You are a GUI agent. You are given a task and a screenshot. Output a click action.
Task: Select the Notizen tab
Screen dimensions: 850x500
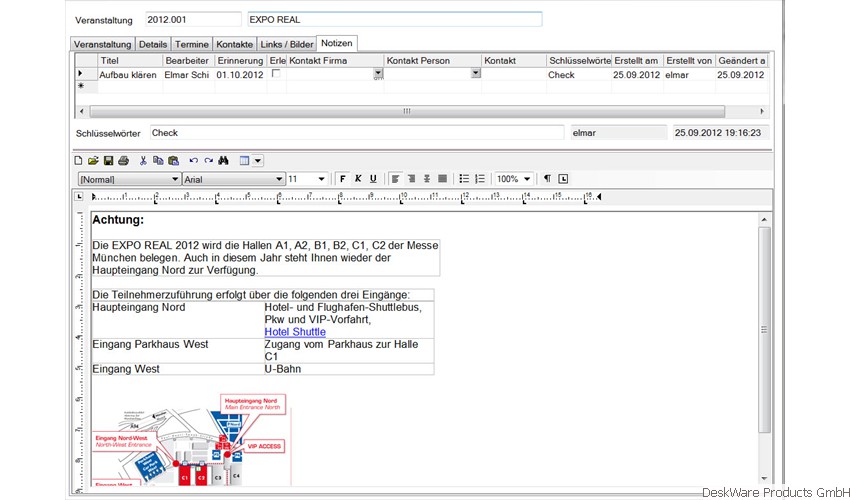click(337, 43)
